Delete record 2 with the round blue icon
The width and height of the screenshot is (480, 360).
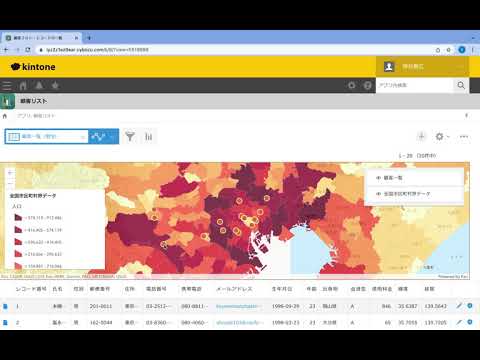(x=470, y=322)
